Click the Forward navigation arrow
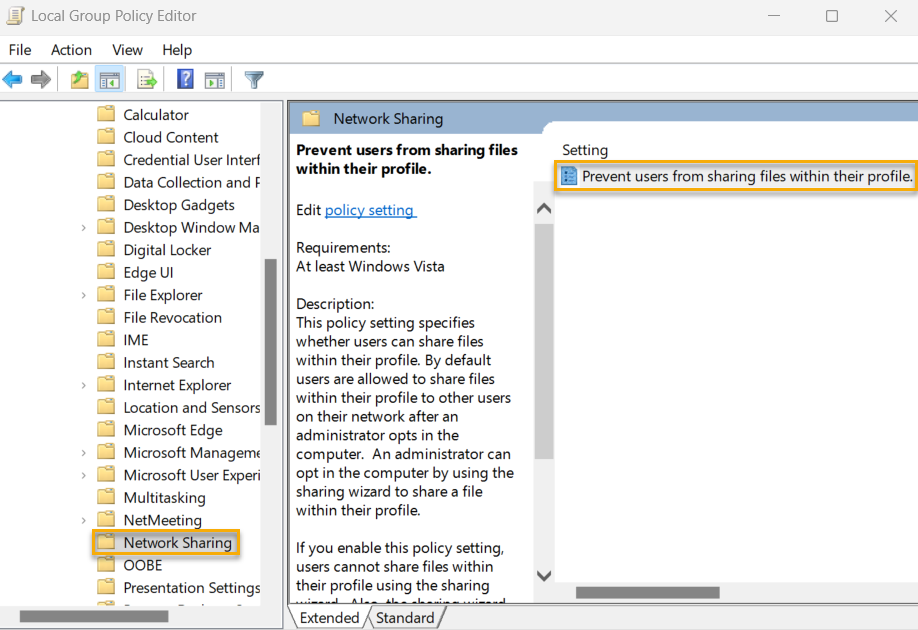918x630 pixels. tap(41, 79)
